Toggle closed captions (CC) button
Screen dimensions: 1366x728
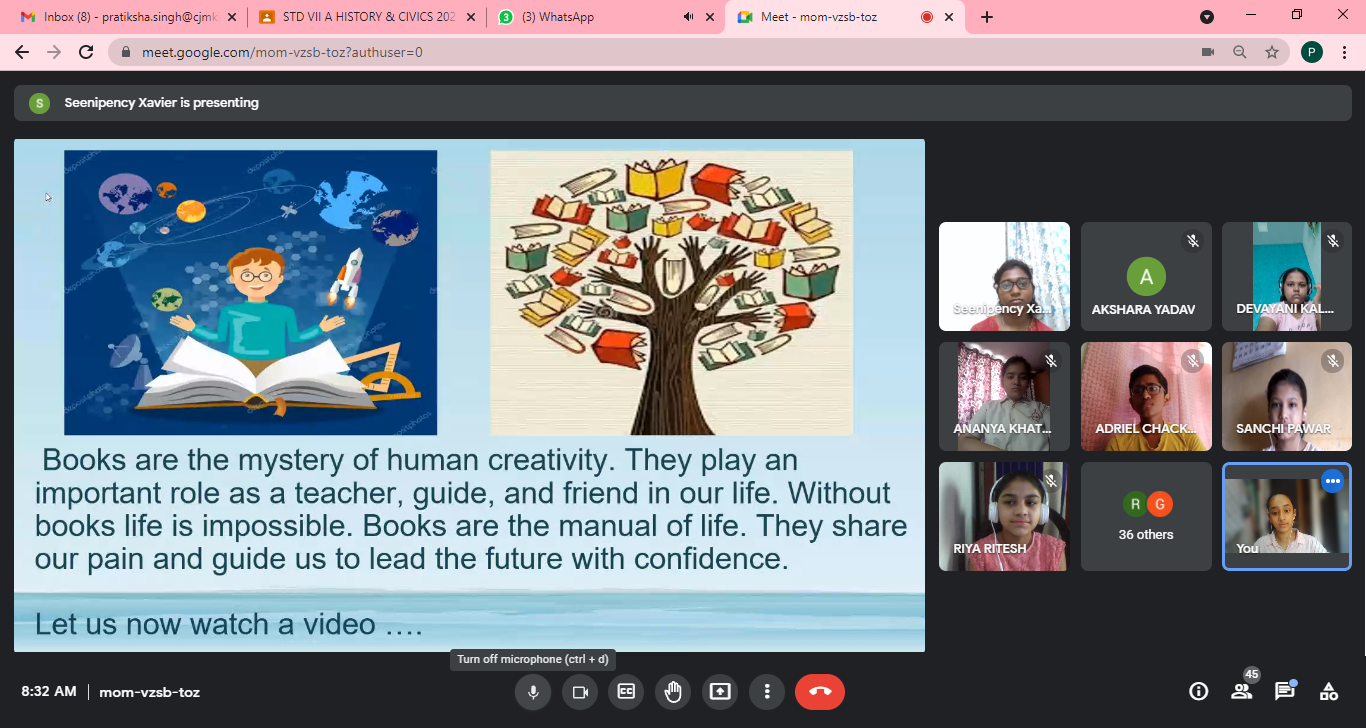point(626,692)
